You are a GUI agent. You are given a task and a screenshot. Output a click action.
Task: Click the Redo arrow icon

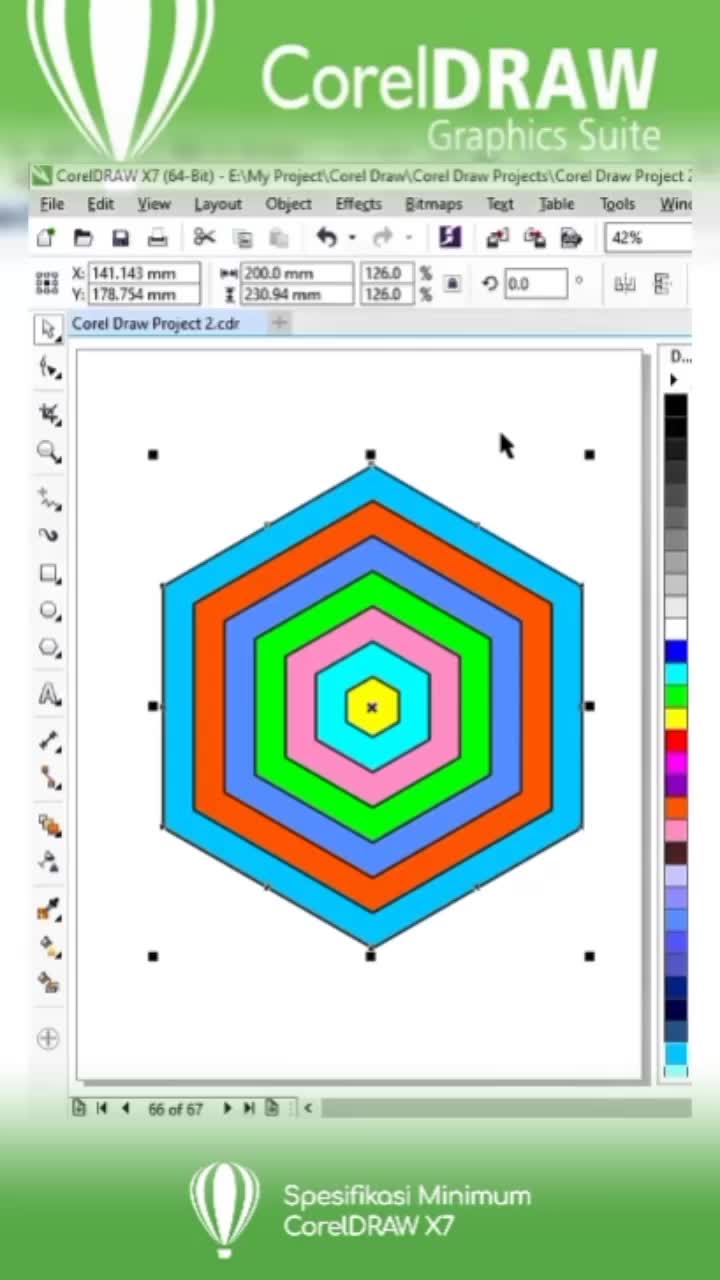[382, 237]
